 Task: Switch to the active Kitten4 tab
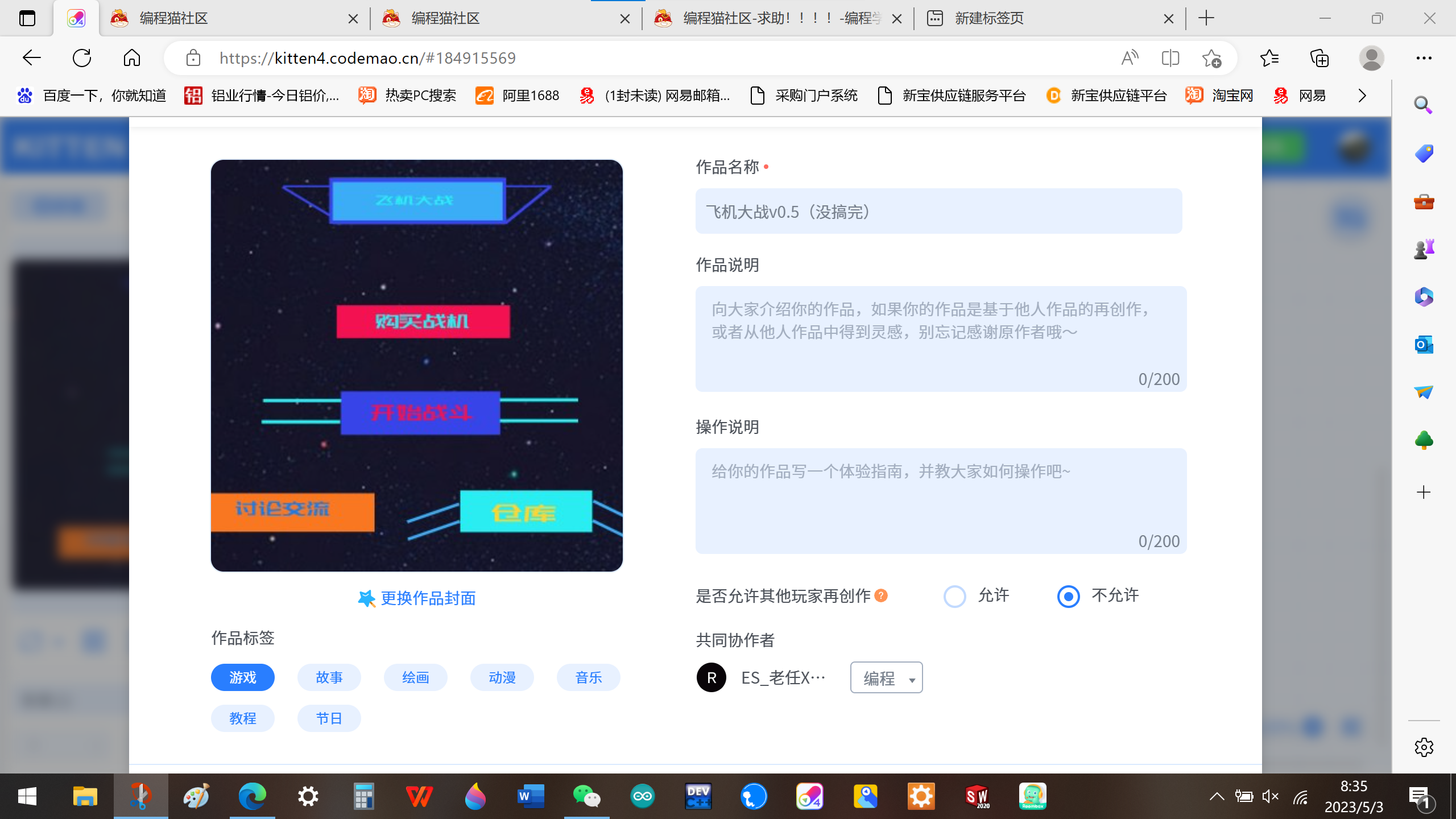pos(76,18)
